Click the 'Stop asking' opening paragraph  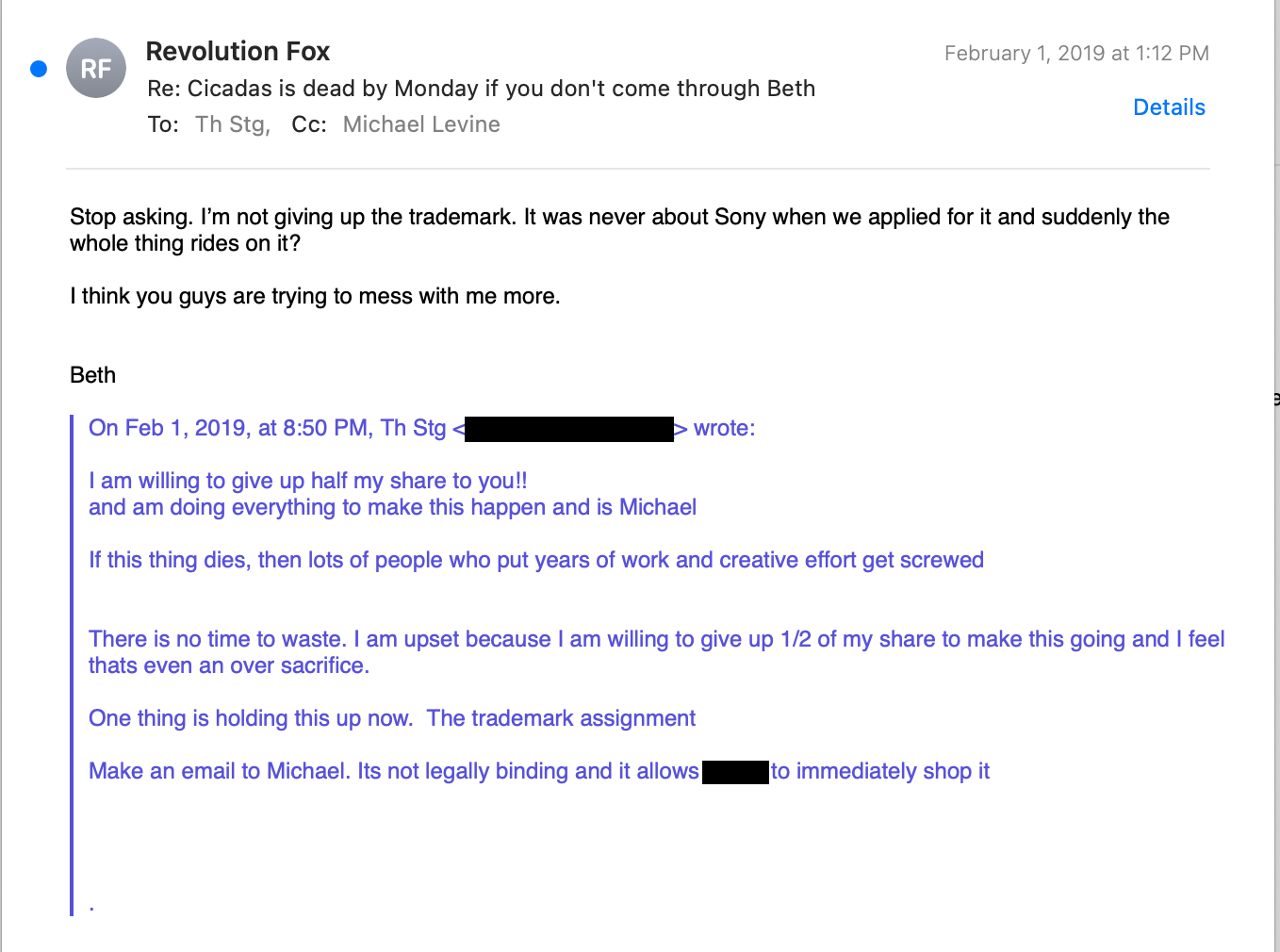click(x=619, y=230)
